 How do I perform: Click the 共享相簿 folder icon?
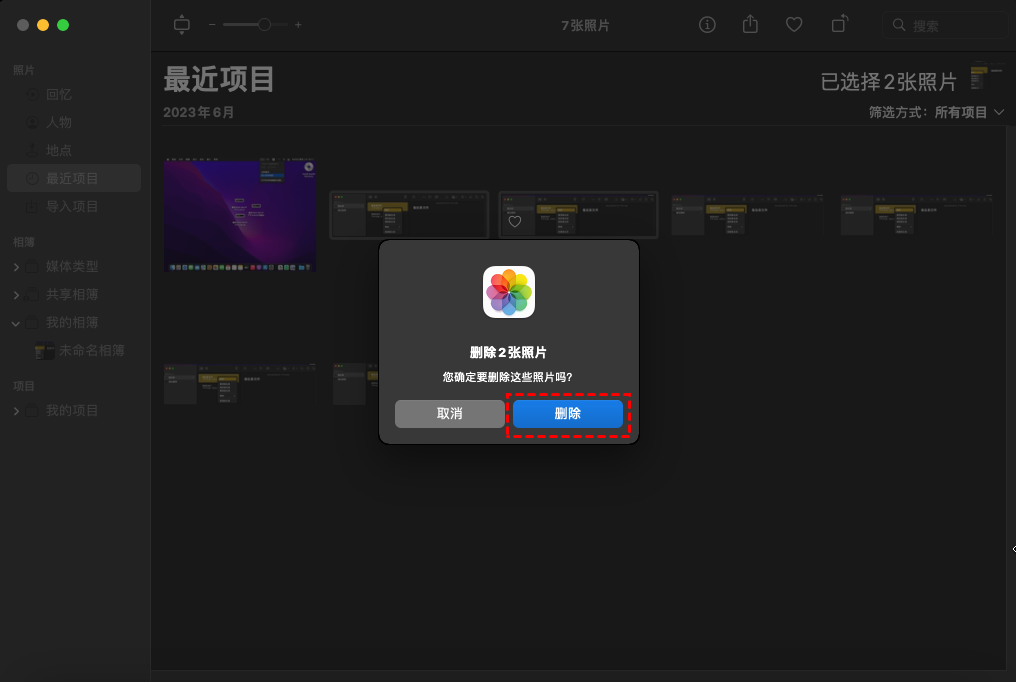click(x=32, y=295)
